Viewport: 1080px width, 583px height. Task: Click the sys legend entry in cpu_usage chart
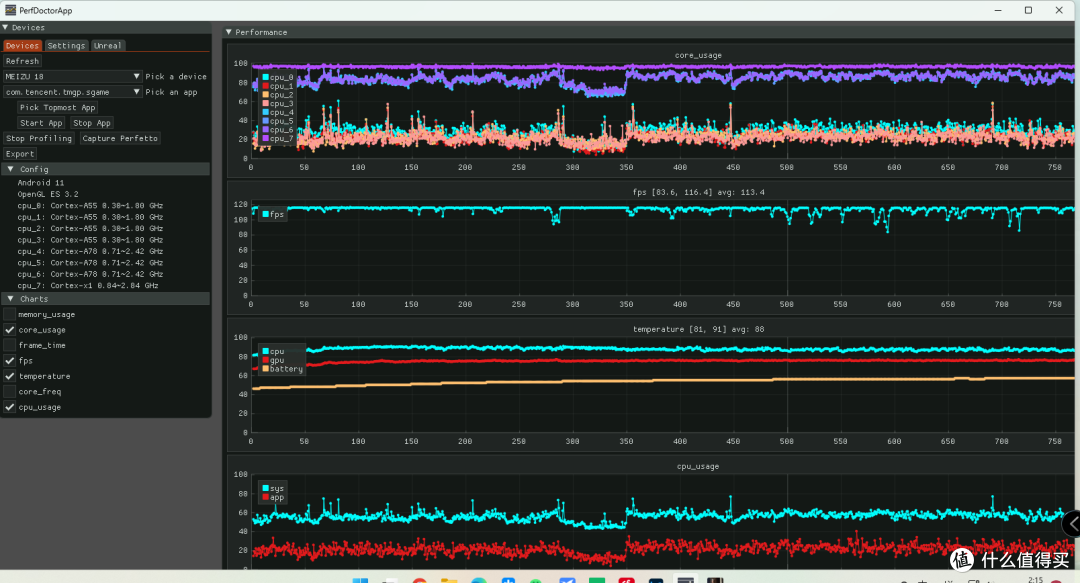pos(273,489)
